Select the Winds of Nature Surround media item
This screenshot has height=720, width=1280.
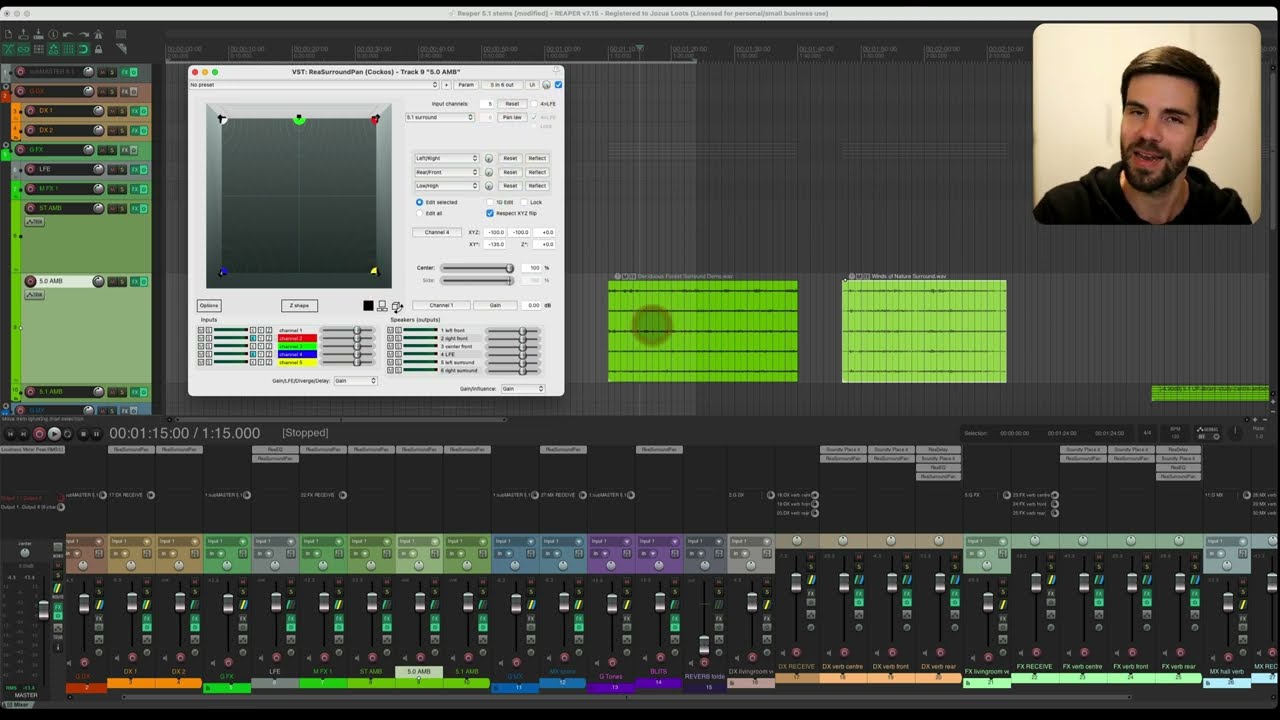(x=924, y=331)
